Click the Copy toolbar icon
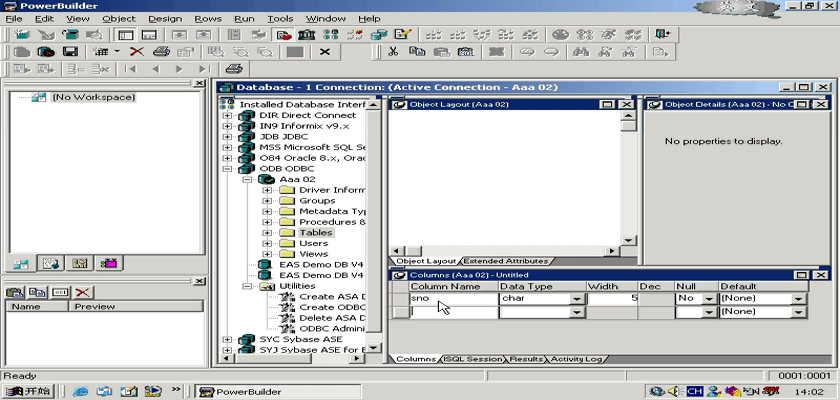 [417, 52]
